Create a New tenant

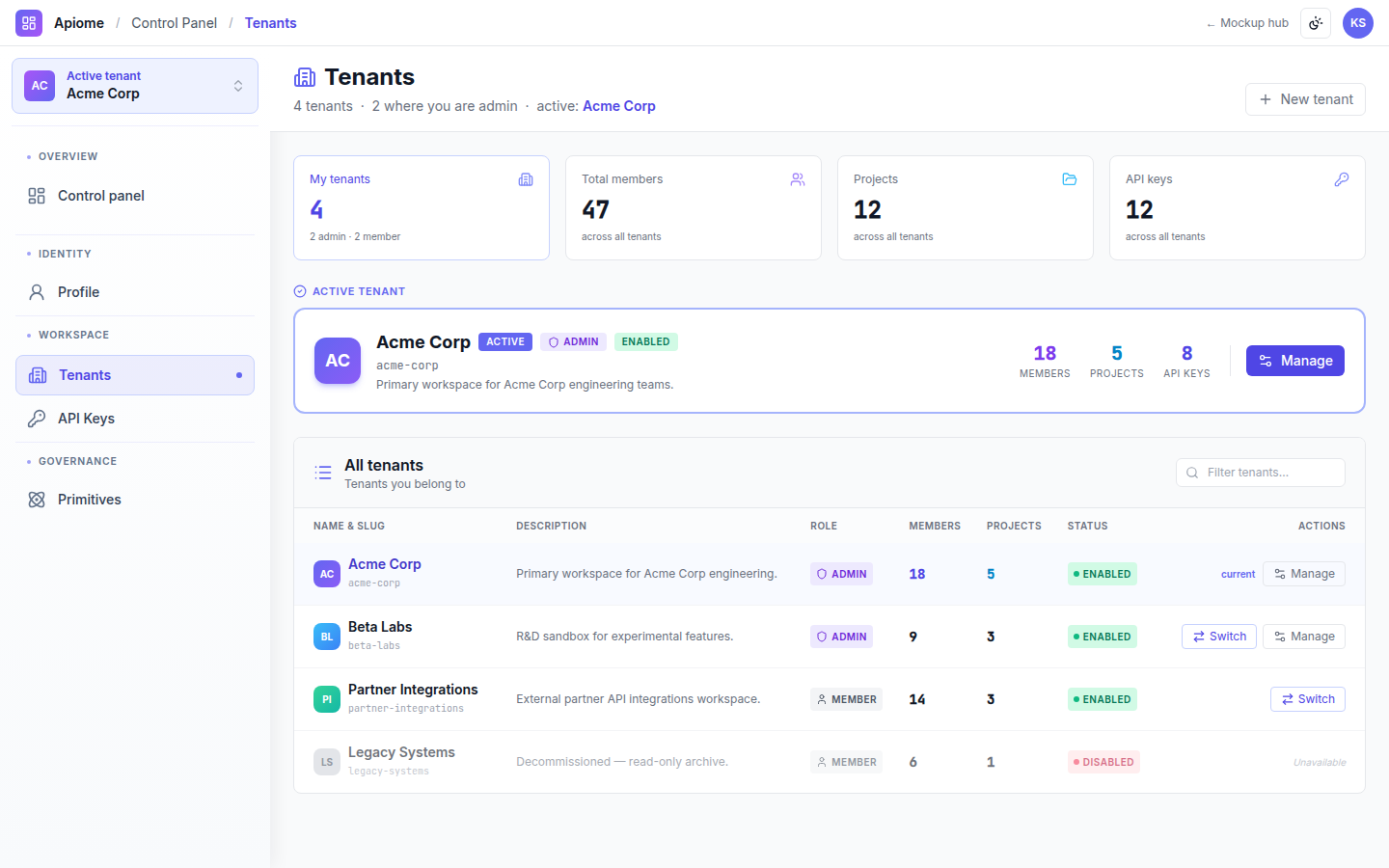[1305, 99]
